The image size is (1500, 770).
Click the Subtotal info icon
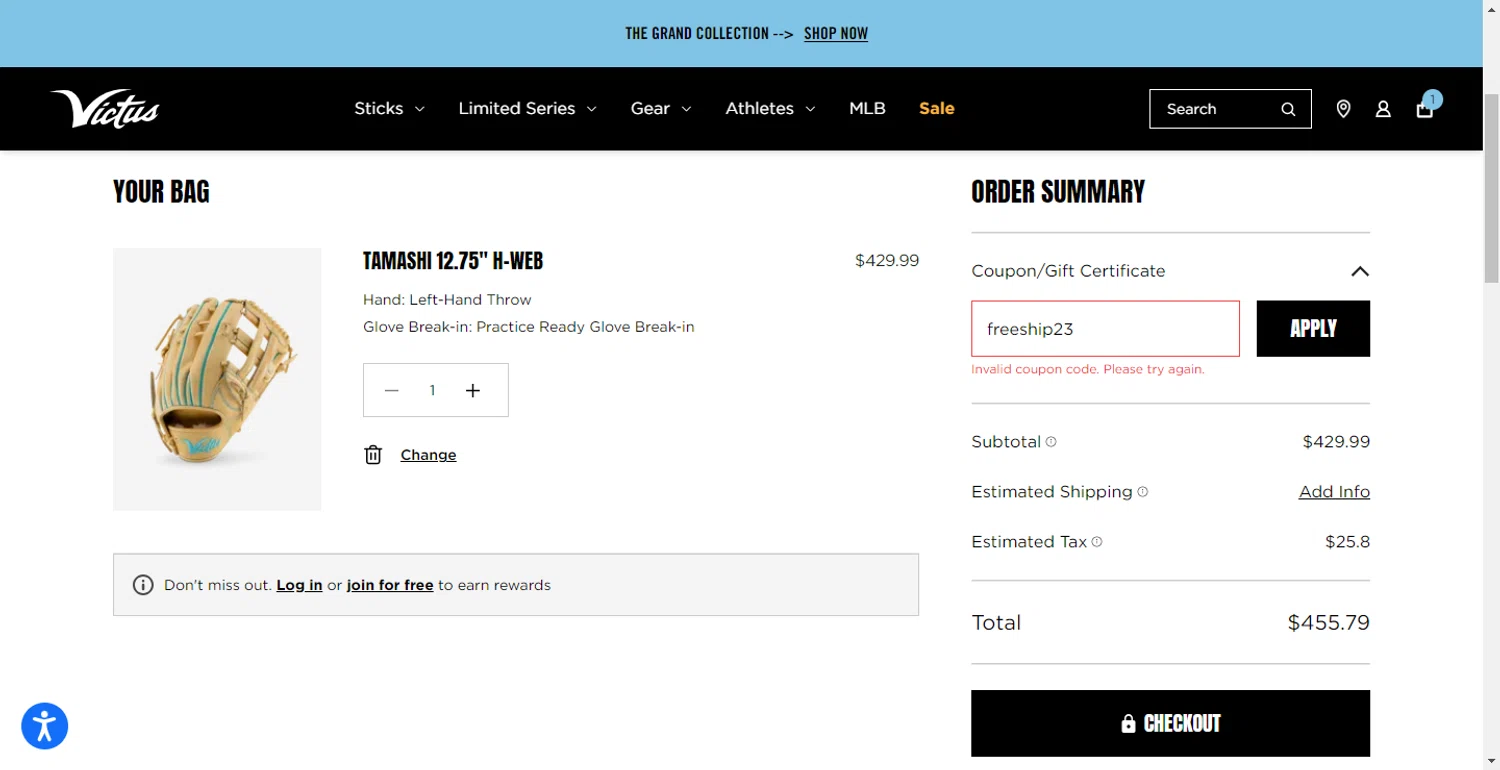point(1051,442)
